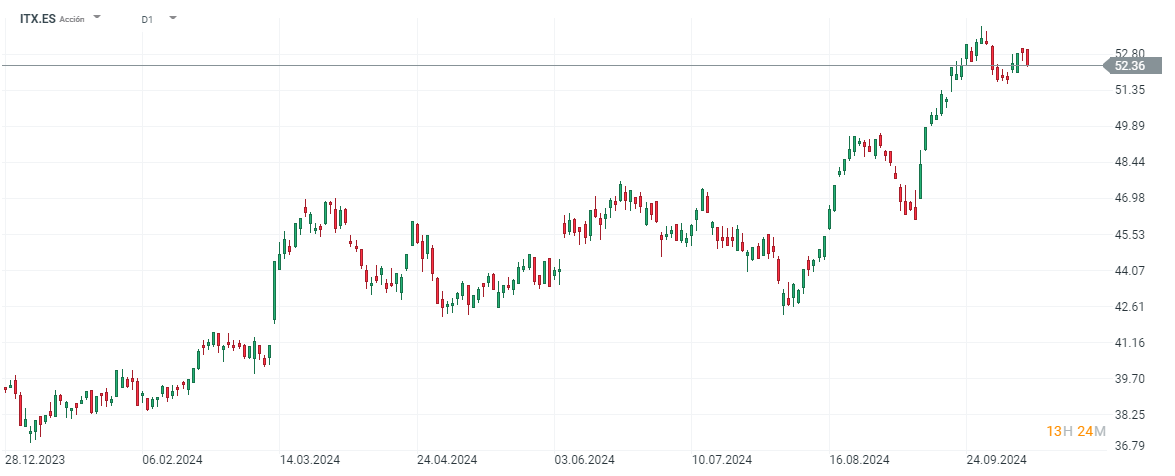
Task: Click the 44.07 price scale value
Action: tap(1130, 271)
